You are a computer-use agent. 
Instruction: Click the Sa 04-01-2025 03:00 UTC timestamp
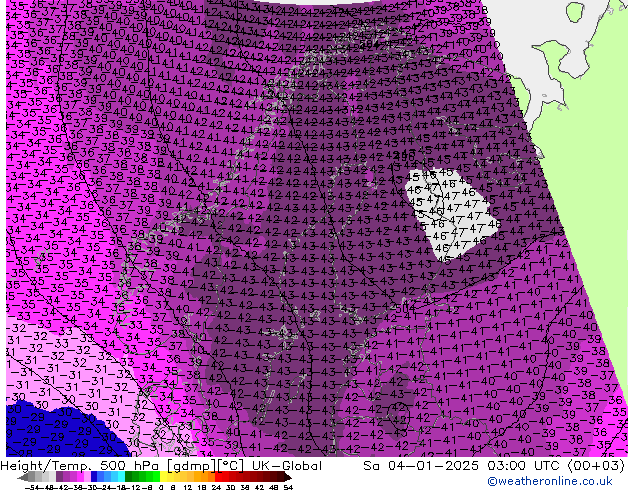pos(494,466)
